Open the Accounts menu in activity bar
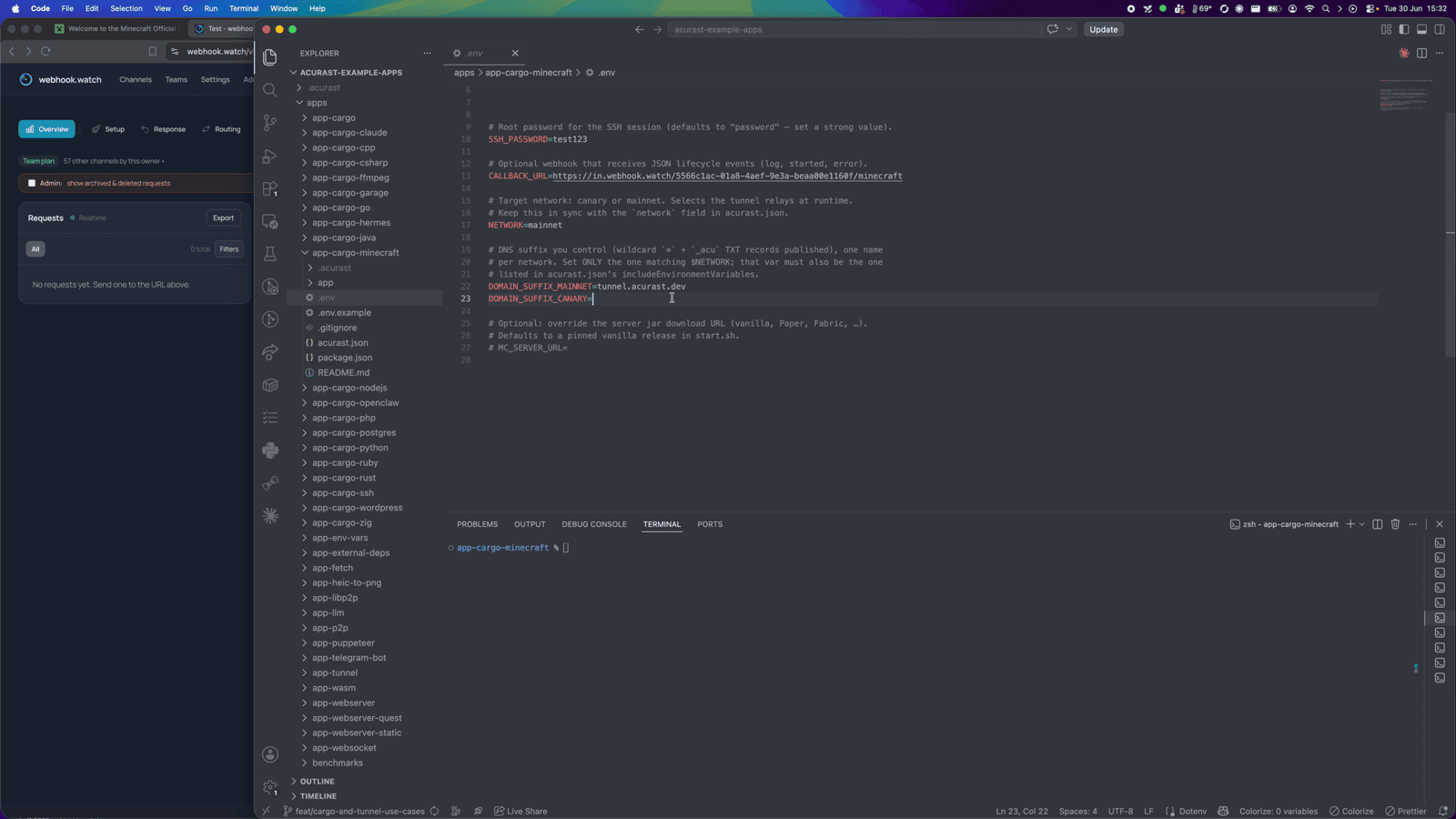Screen dimensions: 1456x819 pyautogui.click(x=270, y=754)
